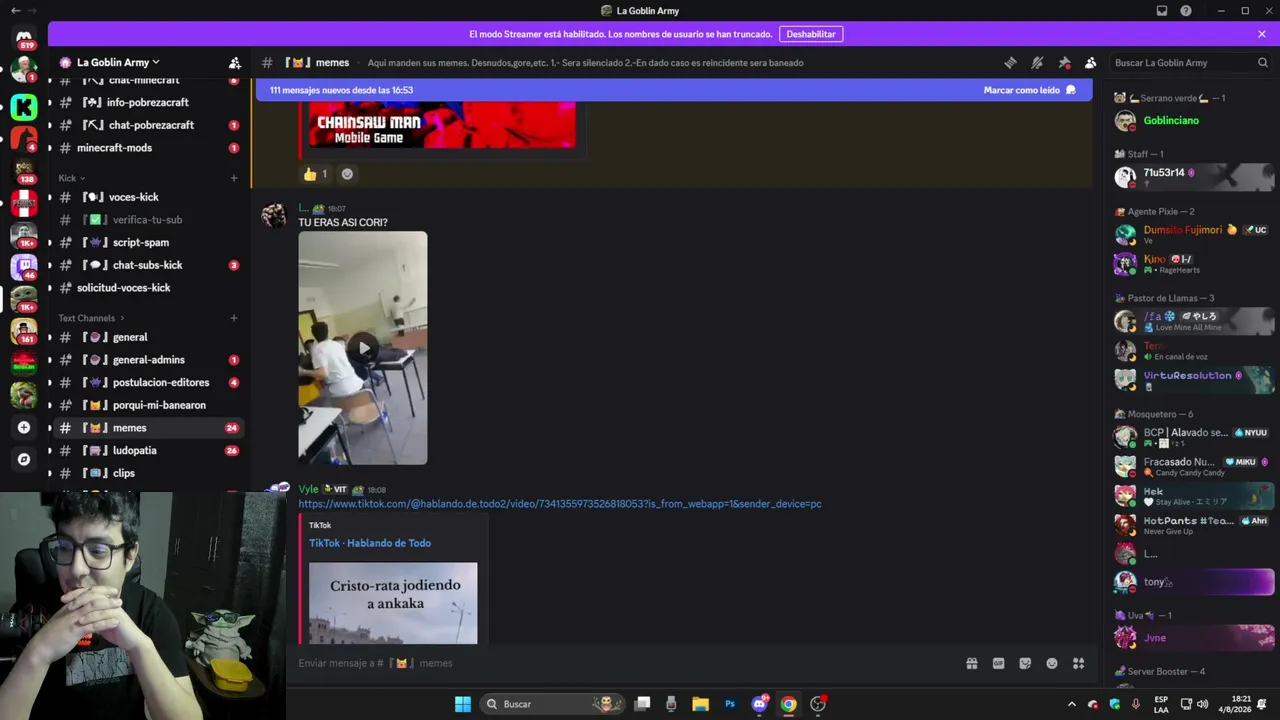Open TikTok · Hablando de Todo embed title
Viewport: 1280px width, 720px height.
370,543
